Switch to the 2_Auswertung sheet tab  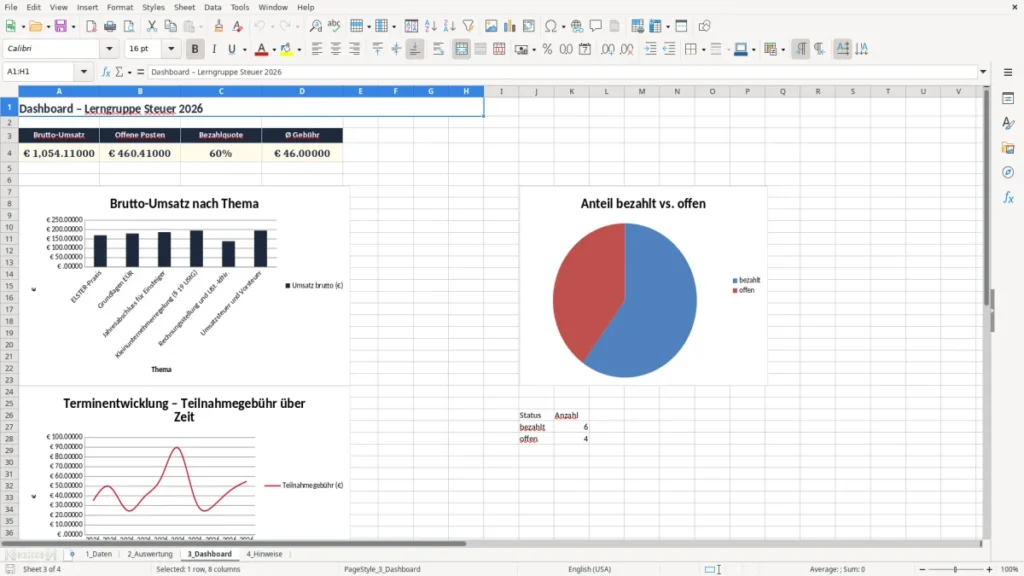tap(150, 554)
